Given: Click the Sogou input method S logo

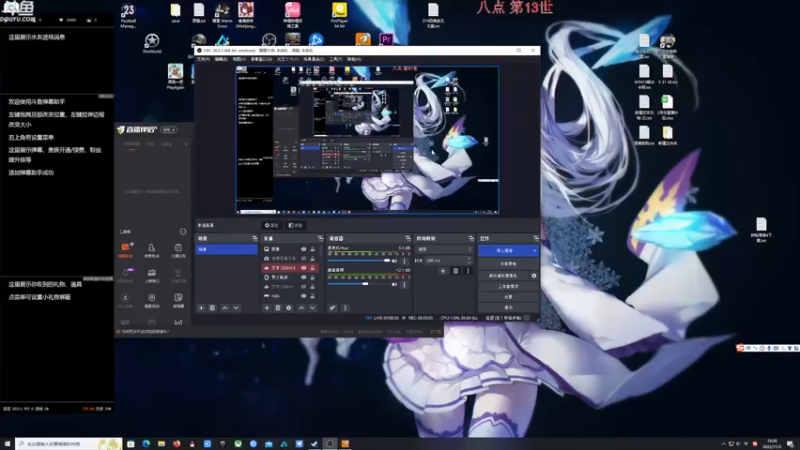Looking at the screenshot, I should click(740, 348).
